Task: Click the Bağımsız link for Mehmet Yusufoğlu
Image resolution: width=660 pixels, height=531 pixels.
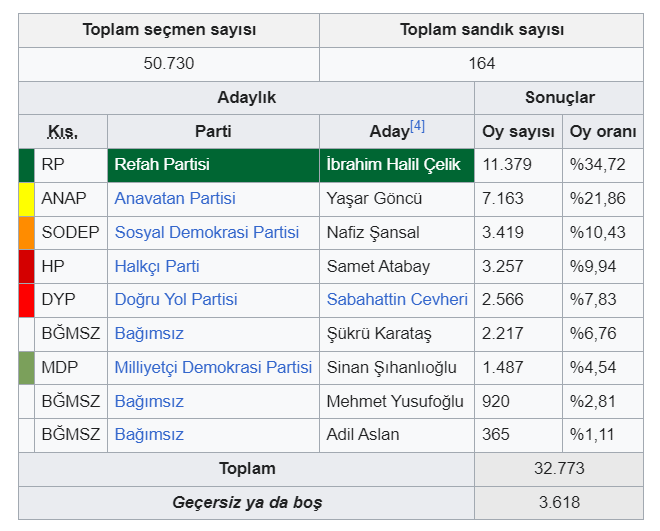Action: coord(149,401)
